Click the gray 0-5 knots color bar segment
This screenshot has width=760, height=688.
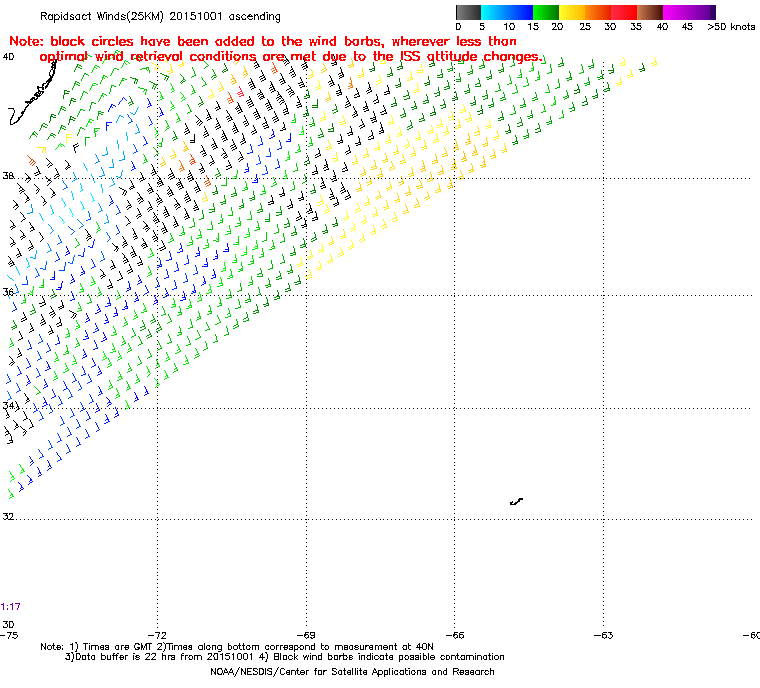pos(468,12)
